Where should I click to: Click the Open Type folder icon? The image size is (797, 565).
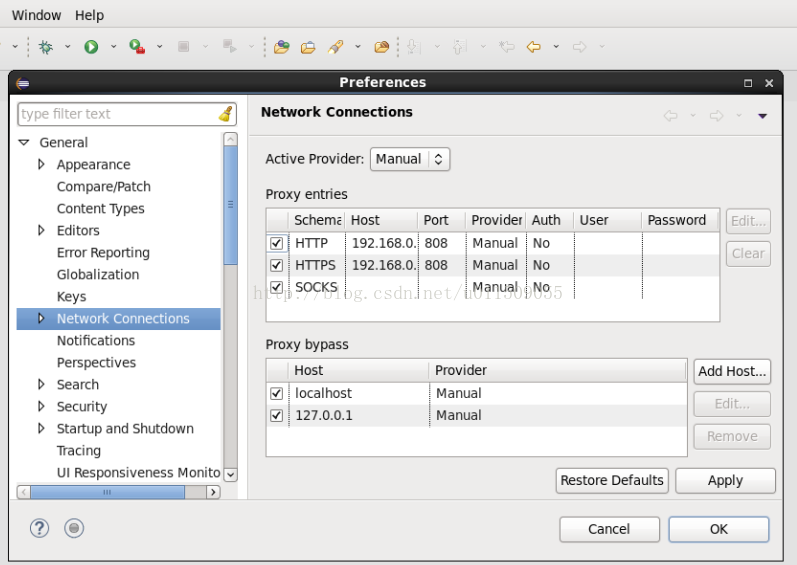[x=308, y=47]
